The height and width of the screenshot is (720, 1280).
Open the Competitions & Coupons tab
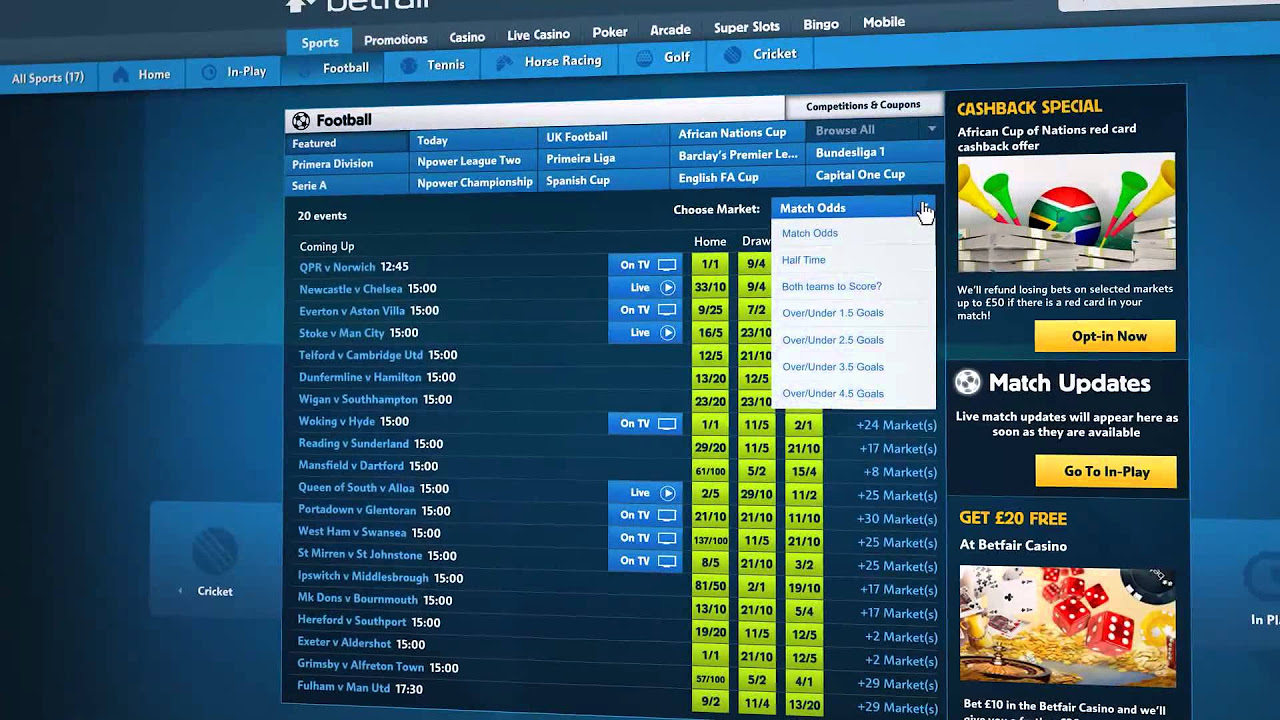click(x=863, y=105)
